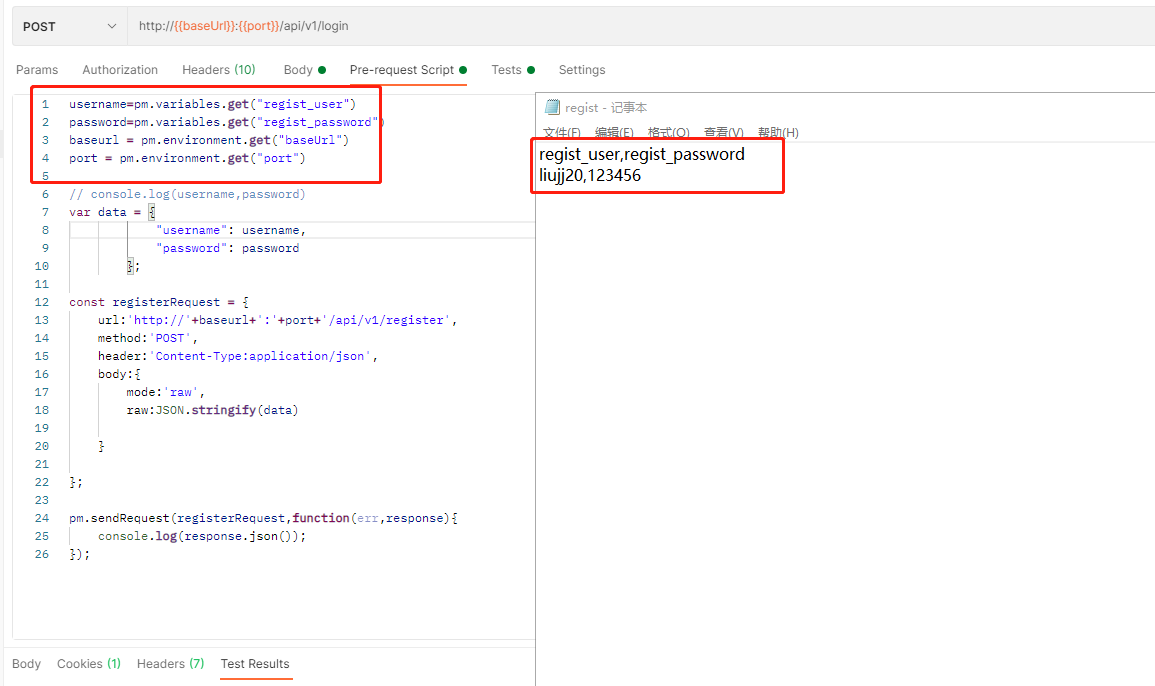The width and height of the screenshot is (1155, 686).
Task: Open the Settings tab
Action: (x=582, y=70)
